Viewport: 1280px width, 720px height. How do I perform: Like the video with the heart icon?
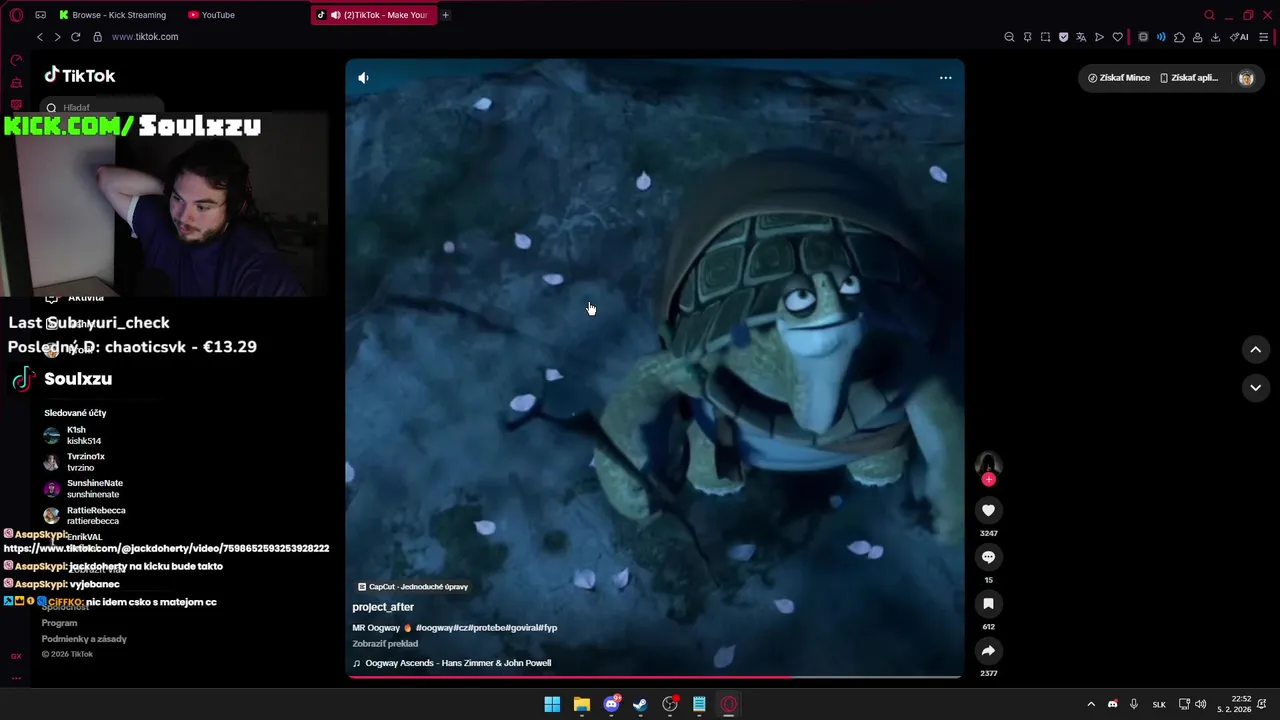coord(988,510)
